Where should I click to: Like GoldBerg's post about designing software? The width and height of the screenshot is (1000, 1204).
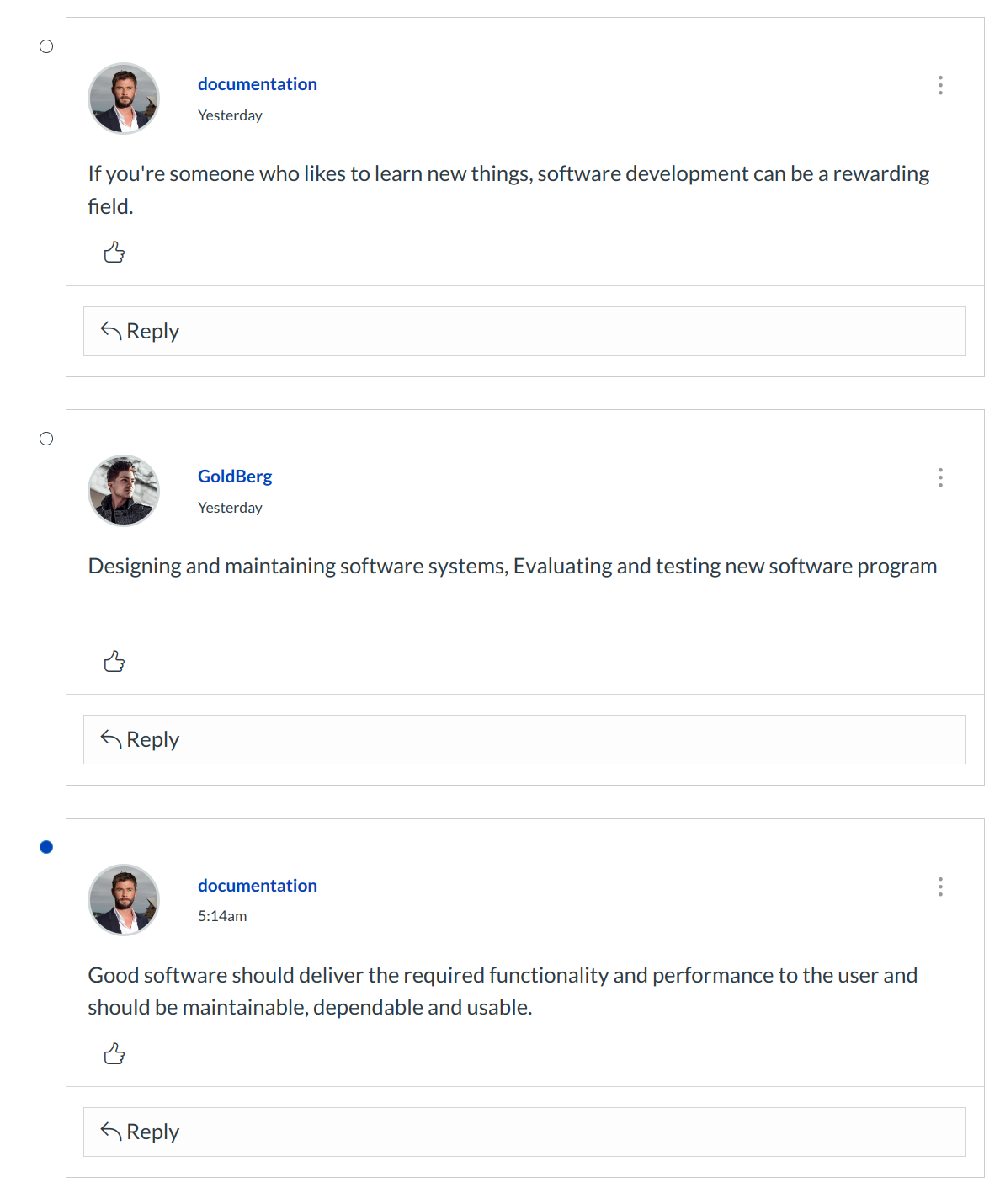[x=114, y=662]
